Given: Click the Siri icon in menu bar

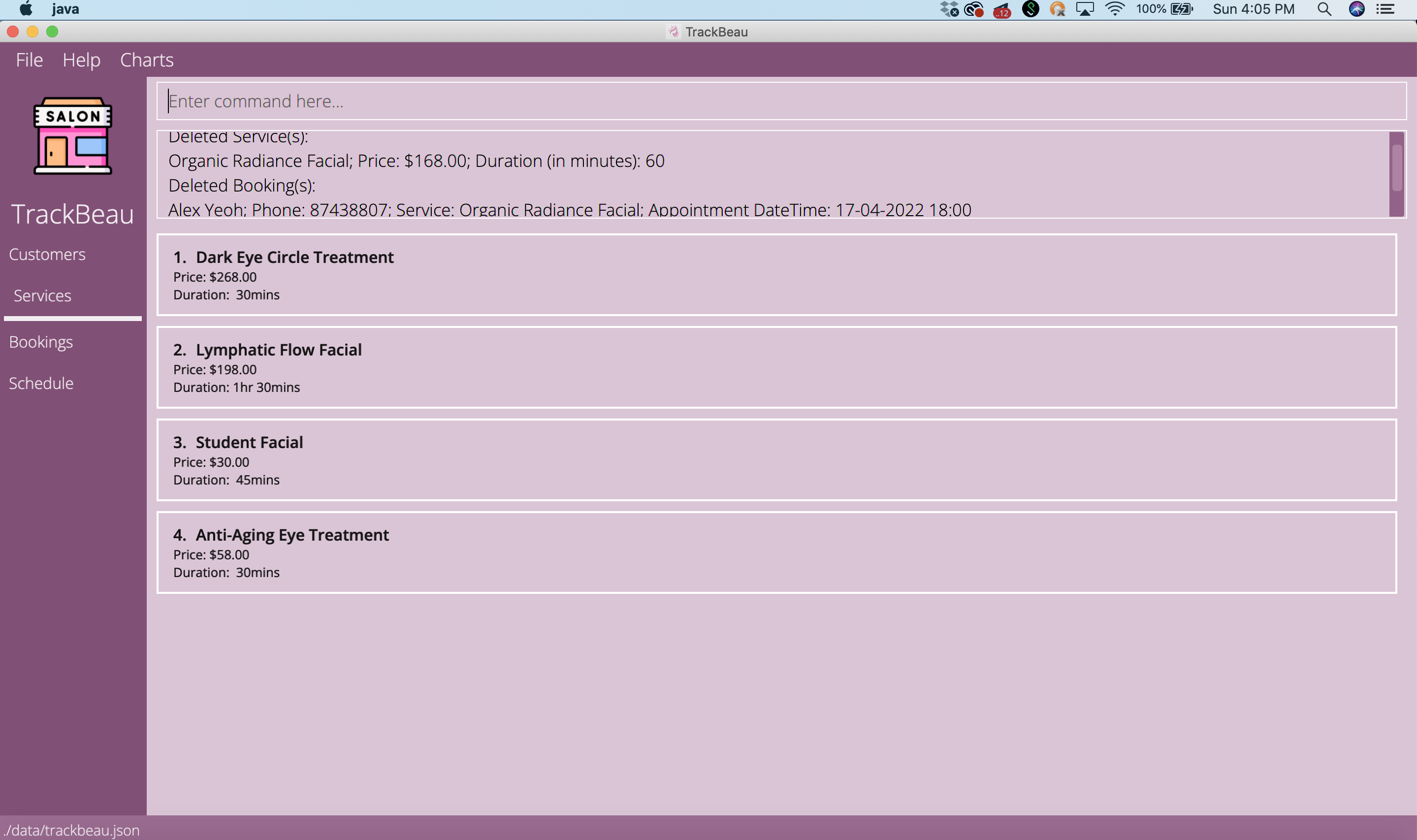Looking at the screenshot, I should (1356, 9).
